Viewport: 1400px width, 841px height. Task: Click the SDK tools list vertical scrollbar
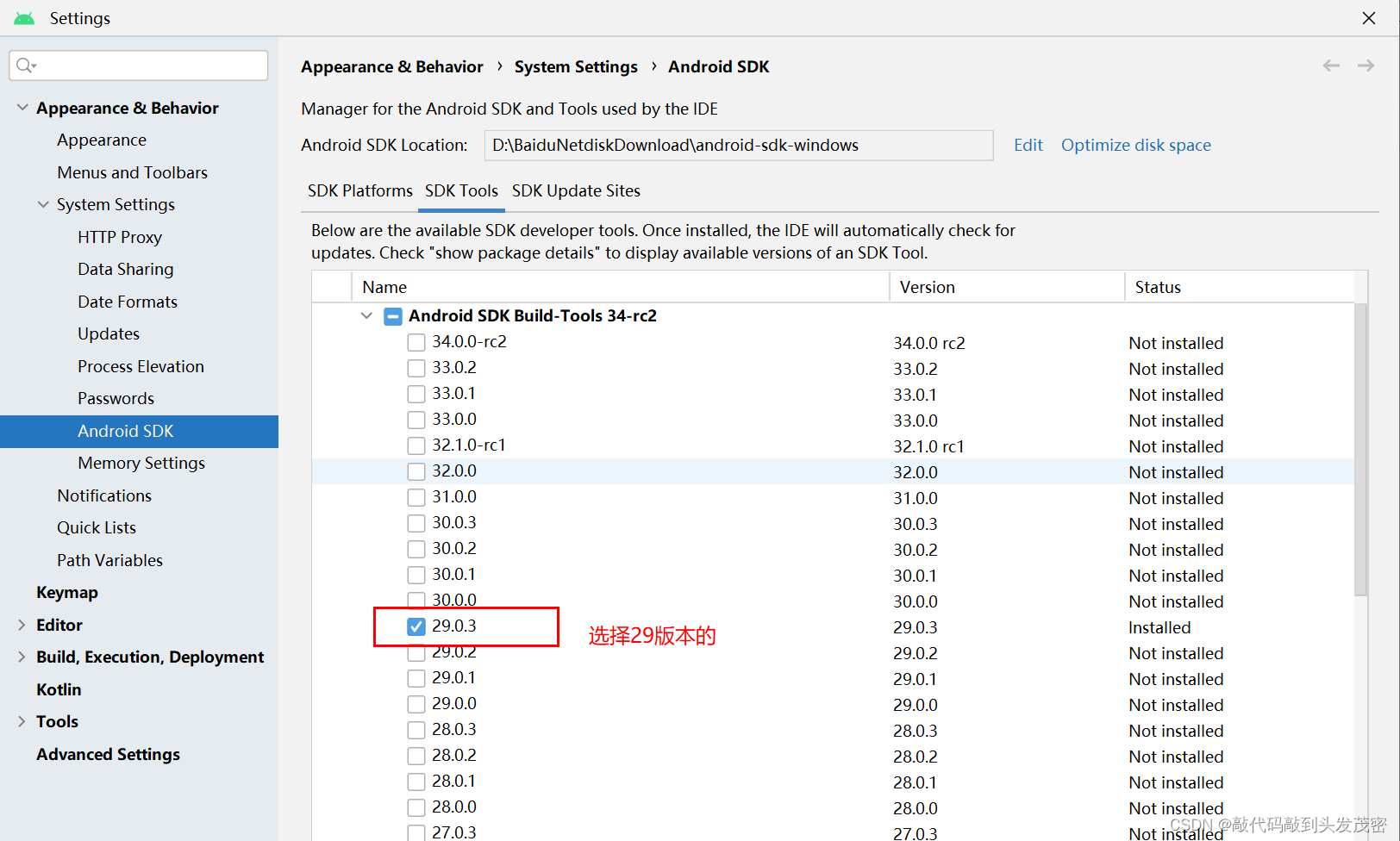click(x=1360, y=448)
